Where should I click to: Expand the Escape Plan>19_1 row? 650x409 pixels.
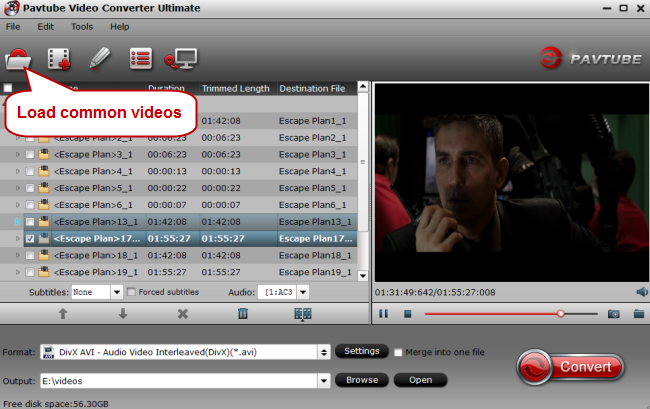point(17,272)
